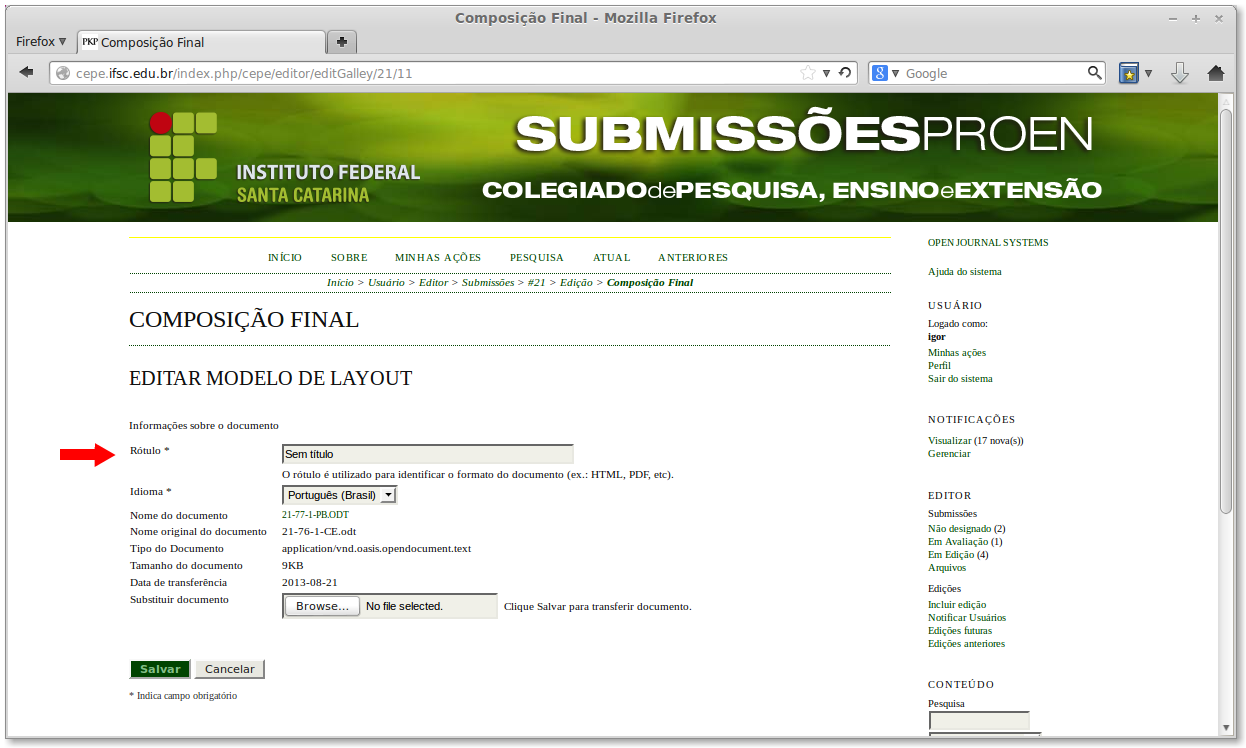
Task: Click Browse to choose a replacement document
Action: [x=321, y=605]
